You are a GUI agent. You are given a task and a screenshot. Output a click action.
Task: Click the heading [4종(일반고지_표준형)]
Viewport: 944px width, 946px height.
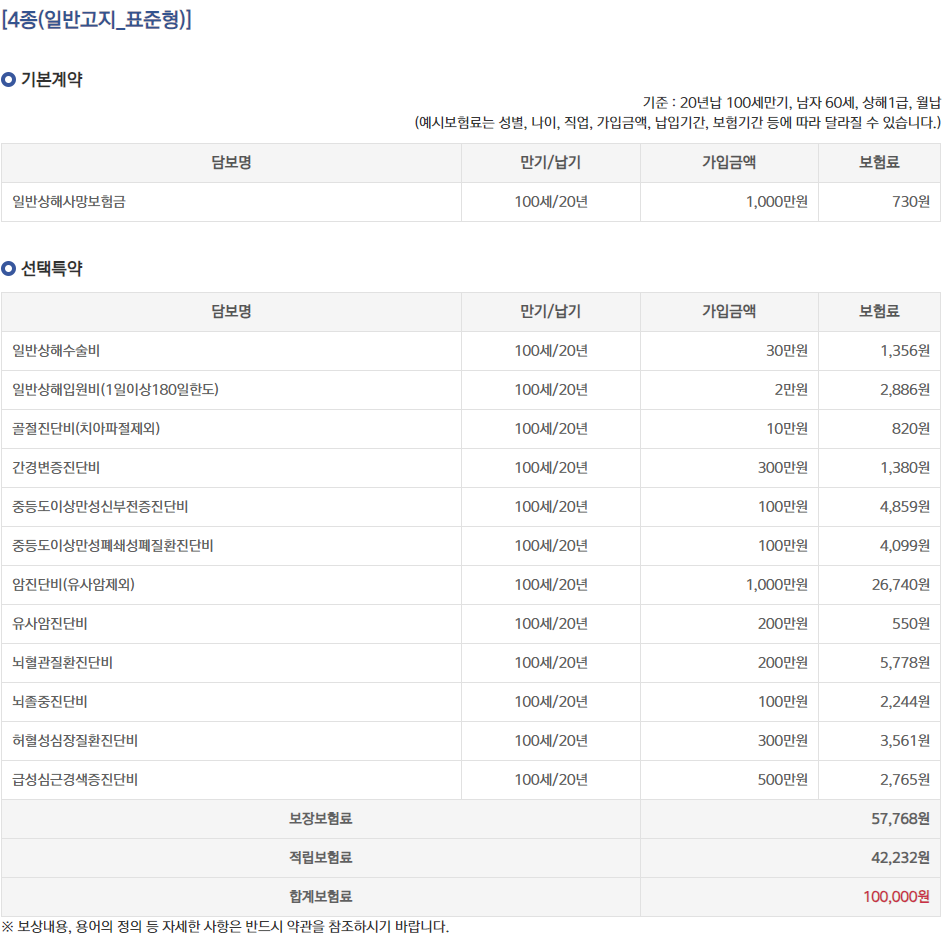tap(97, 20)
